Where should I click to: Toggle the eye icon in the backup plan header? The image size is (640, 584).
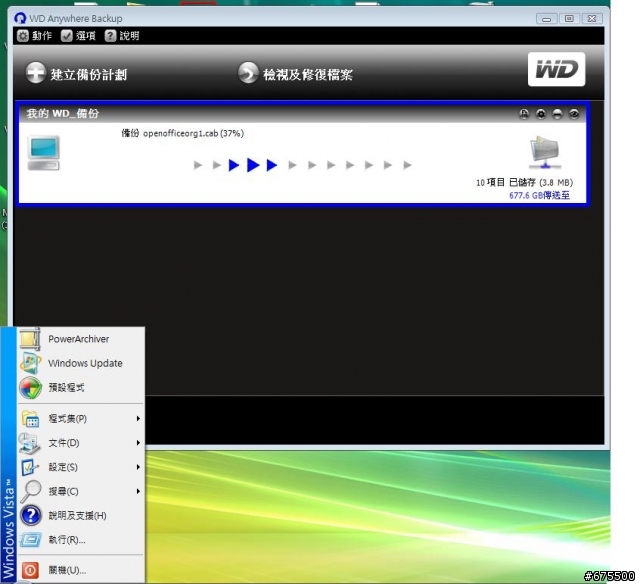574,114
